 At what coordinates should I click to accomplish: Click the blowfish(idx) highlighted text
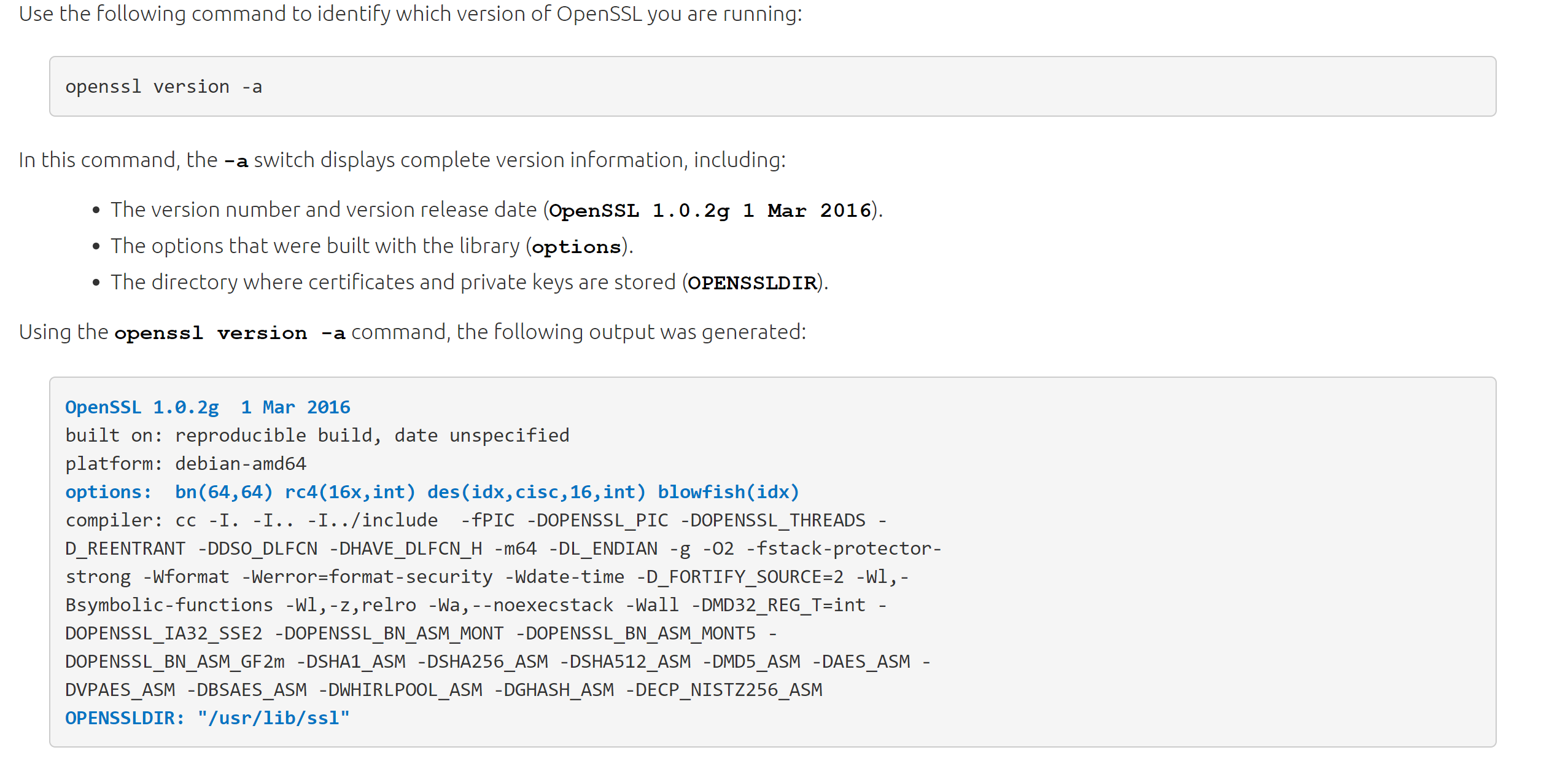[728, 491]
